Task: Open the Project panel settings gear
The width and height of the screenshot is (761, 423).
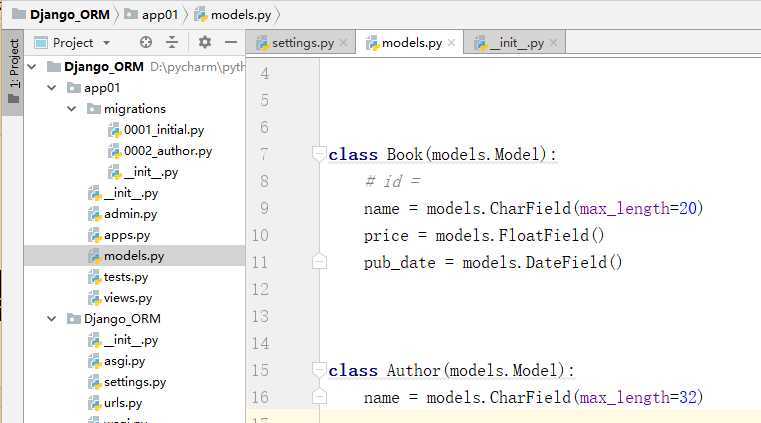Action: tap(205, 42)
